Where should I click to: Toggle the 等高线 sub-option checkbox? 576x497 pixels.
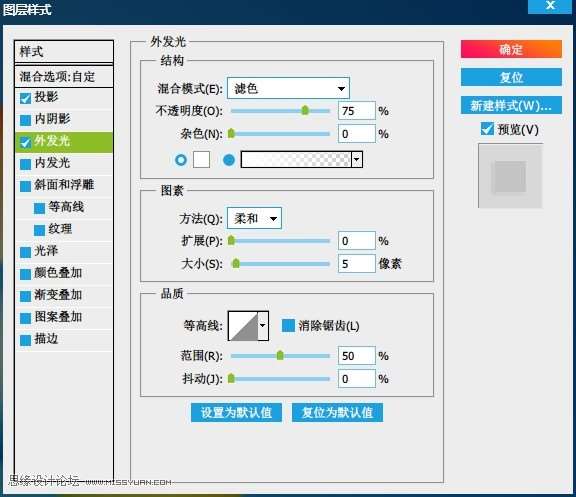pyautogui.click(x=39, y=208)
